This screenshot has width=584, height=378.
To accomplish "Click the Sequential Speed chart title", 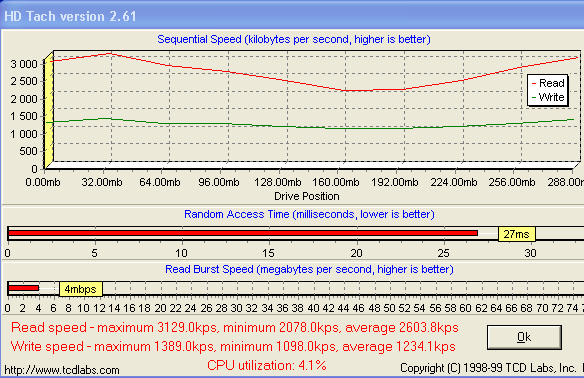I will 294,39.
